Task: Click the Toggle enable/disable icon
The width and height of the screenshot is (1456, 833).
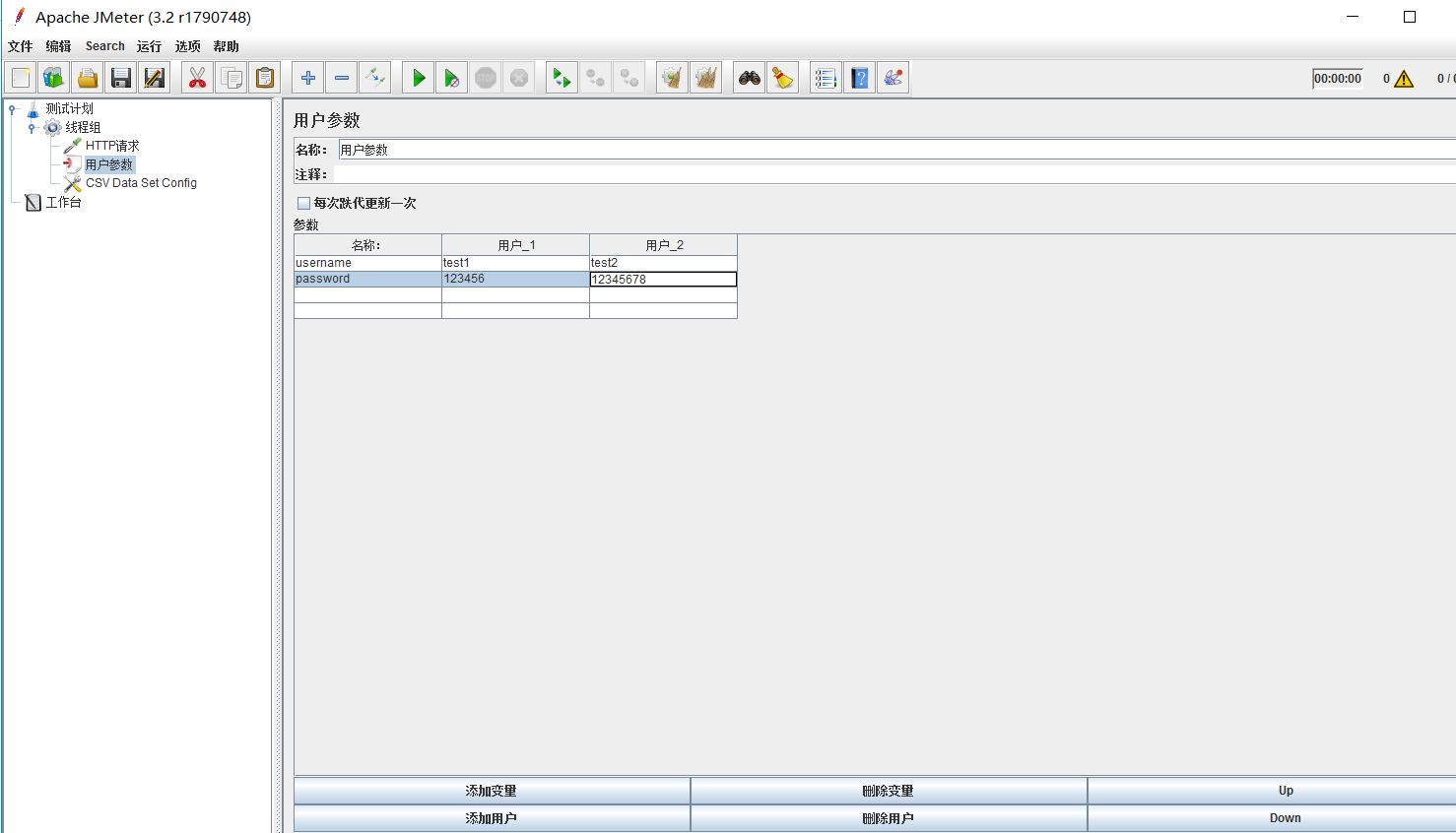Action: point(375,78)
